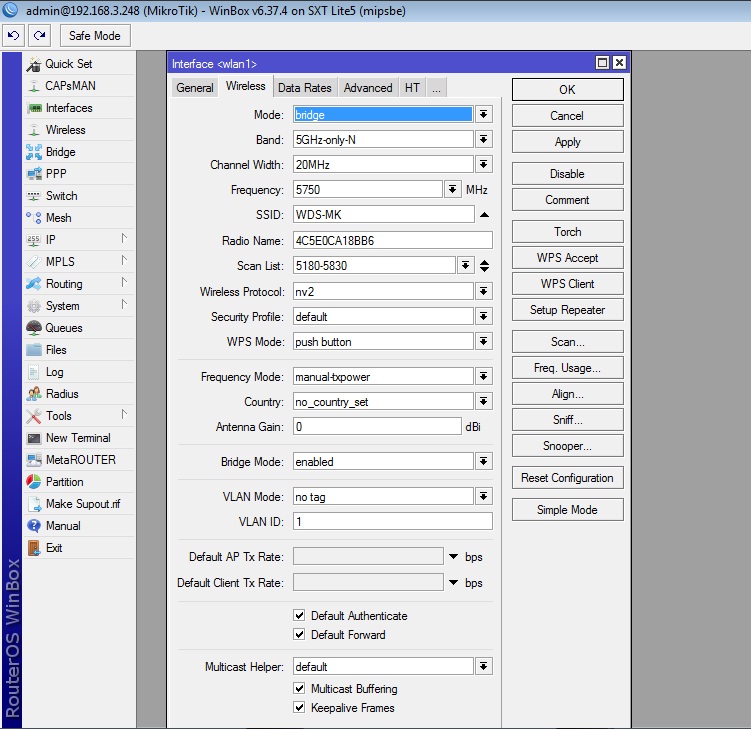This screenshot has width=751, height=729.
Task: Click the Radio Name input field
Action: 393,240
